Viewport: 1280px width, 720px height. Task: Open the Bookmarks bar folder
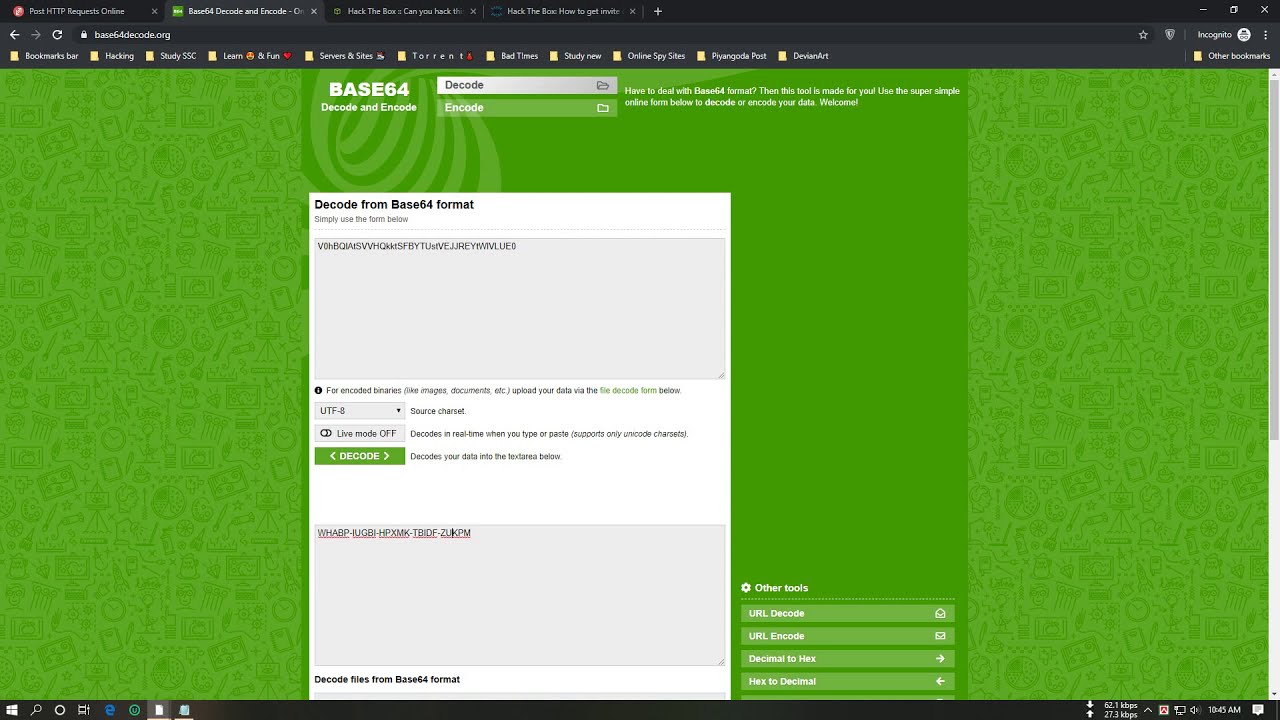click(x=44, y=56)
